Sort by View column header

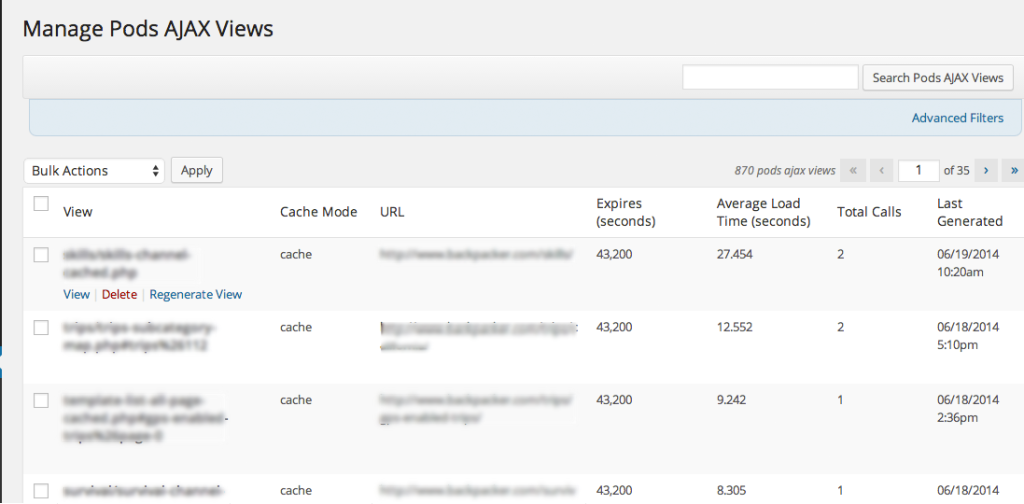click(78, 212)
